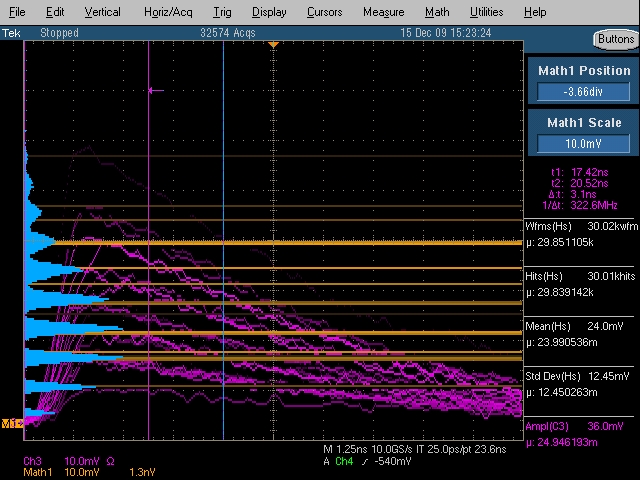
Task: Click the Ch3 10.0mV channel readout
Action: pyautogui.click(x=69, y=461)
